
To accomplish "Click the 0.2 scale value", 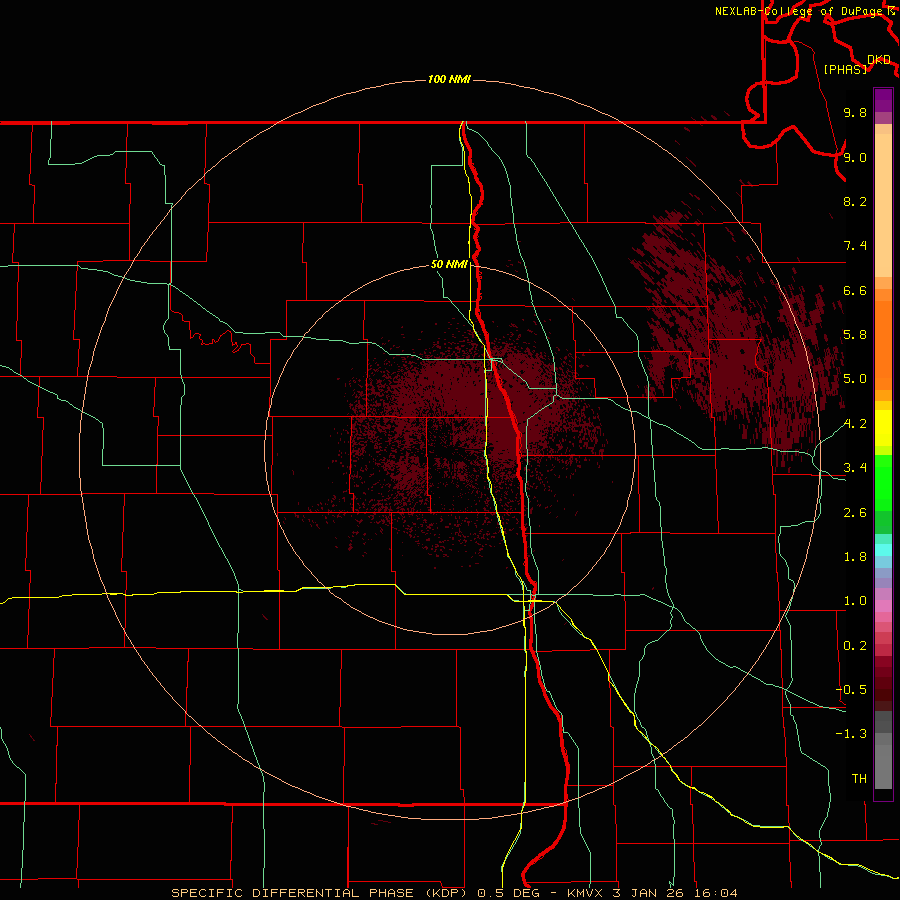I will click(855, 646).
